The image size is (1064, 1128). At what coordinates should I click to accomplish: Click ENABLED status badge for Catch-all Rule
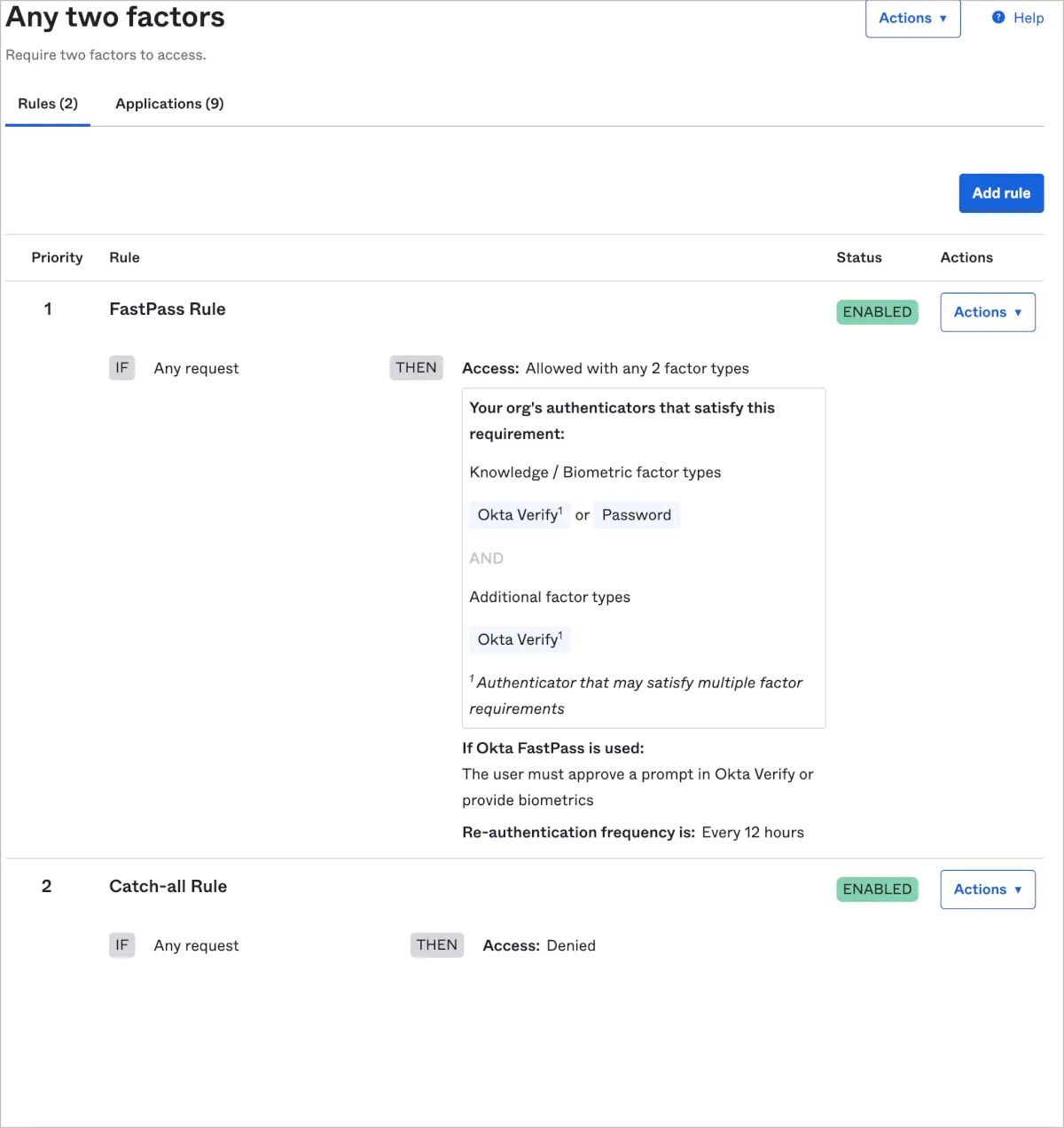click(x=877, y=889)
